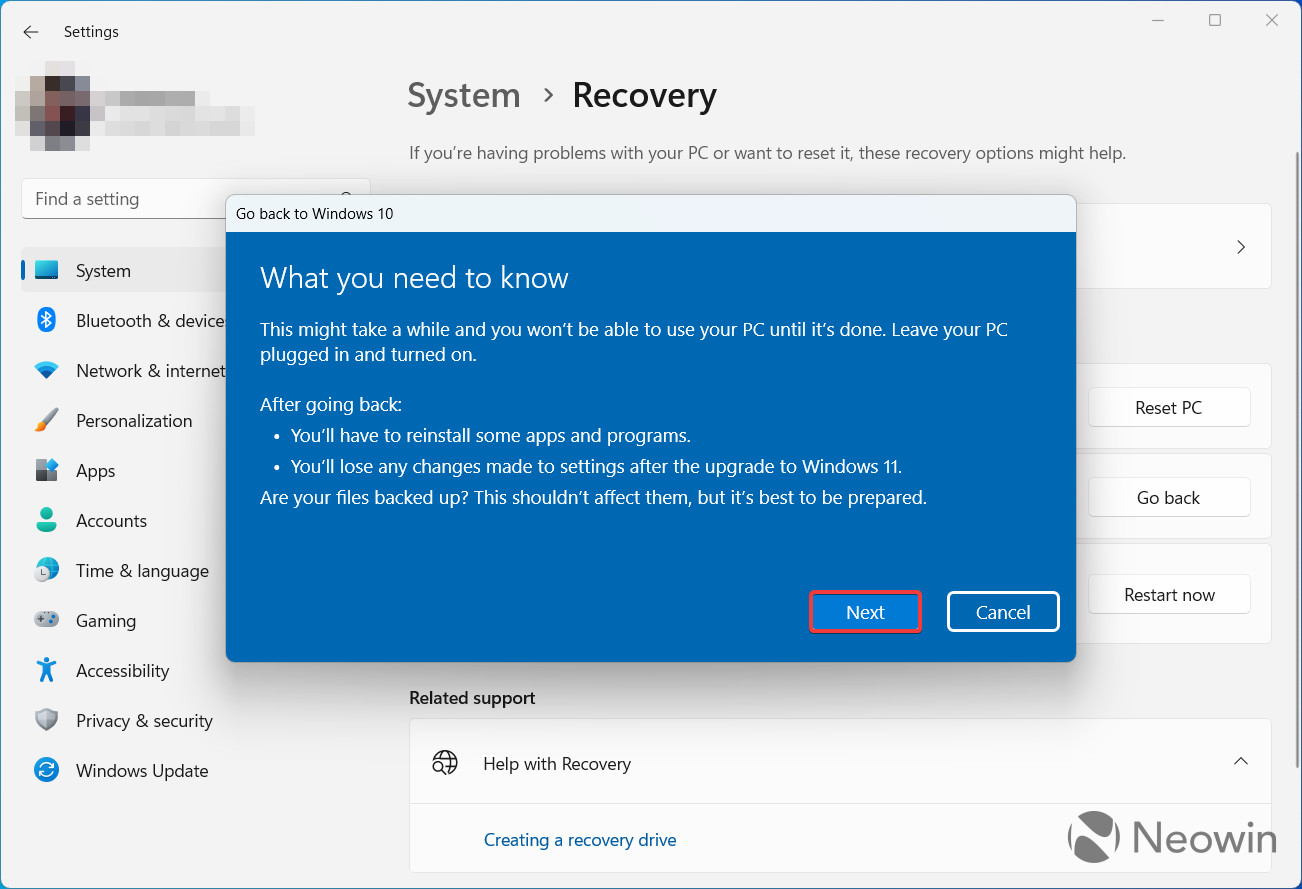Image resolution: width=1302 pixels, height=889 pixels.
Task: Click the Reset PC button
Action: 1168,408
